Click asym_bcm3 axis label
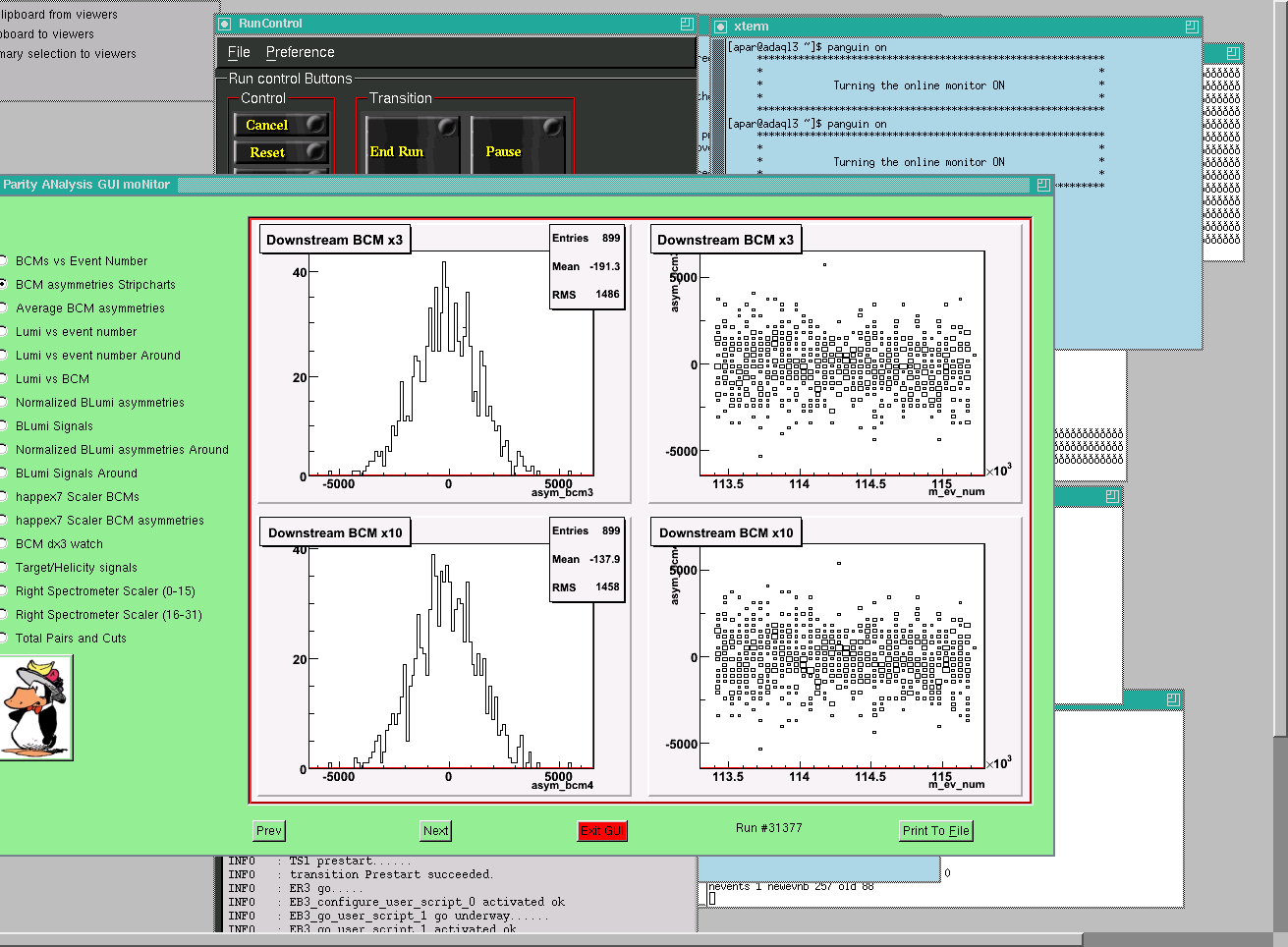The height and width of the screenshot is (947, 1288). [x=562, y=492]
